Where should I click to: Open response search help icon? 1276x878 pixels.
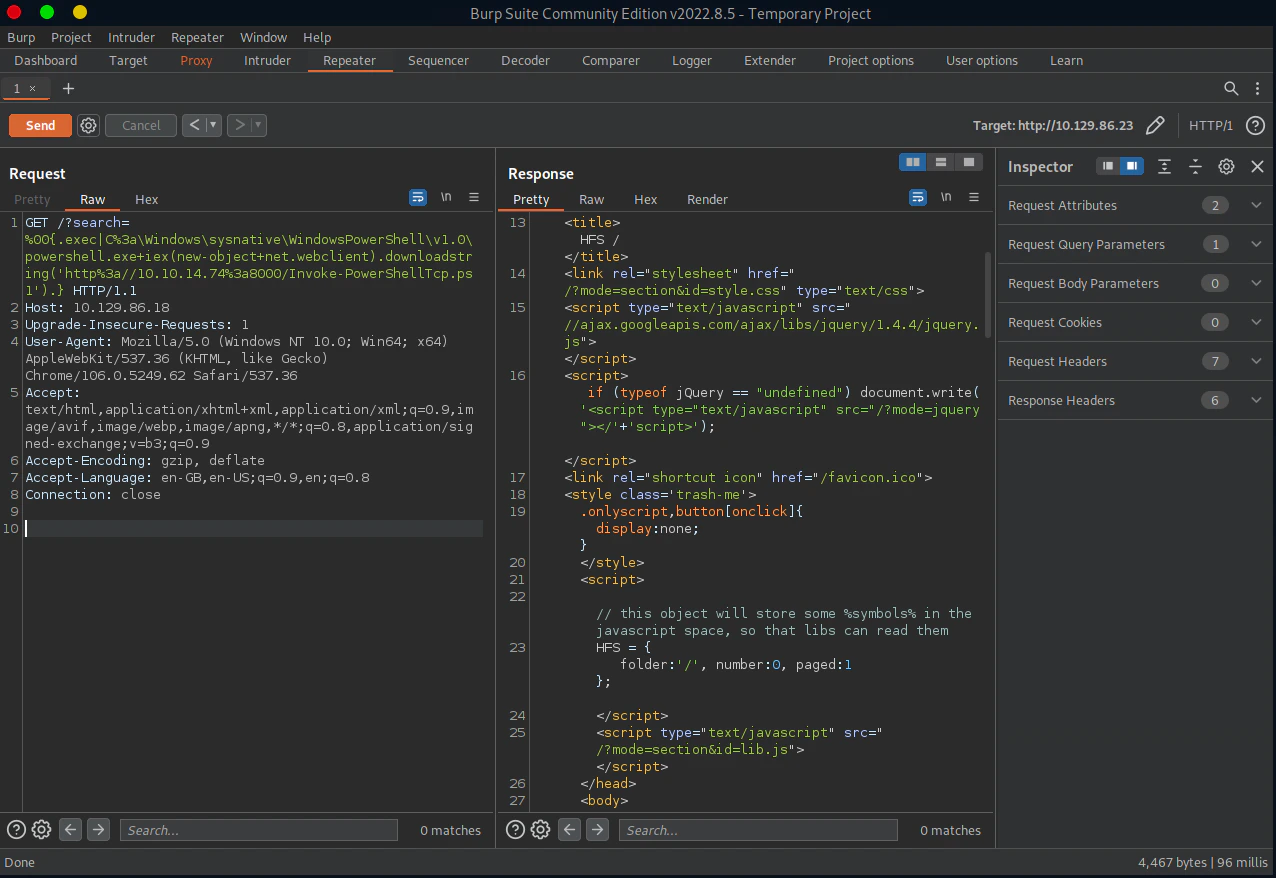pyautogui.click(x=515, y=829)
